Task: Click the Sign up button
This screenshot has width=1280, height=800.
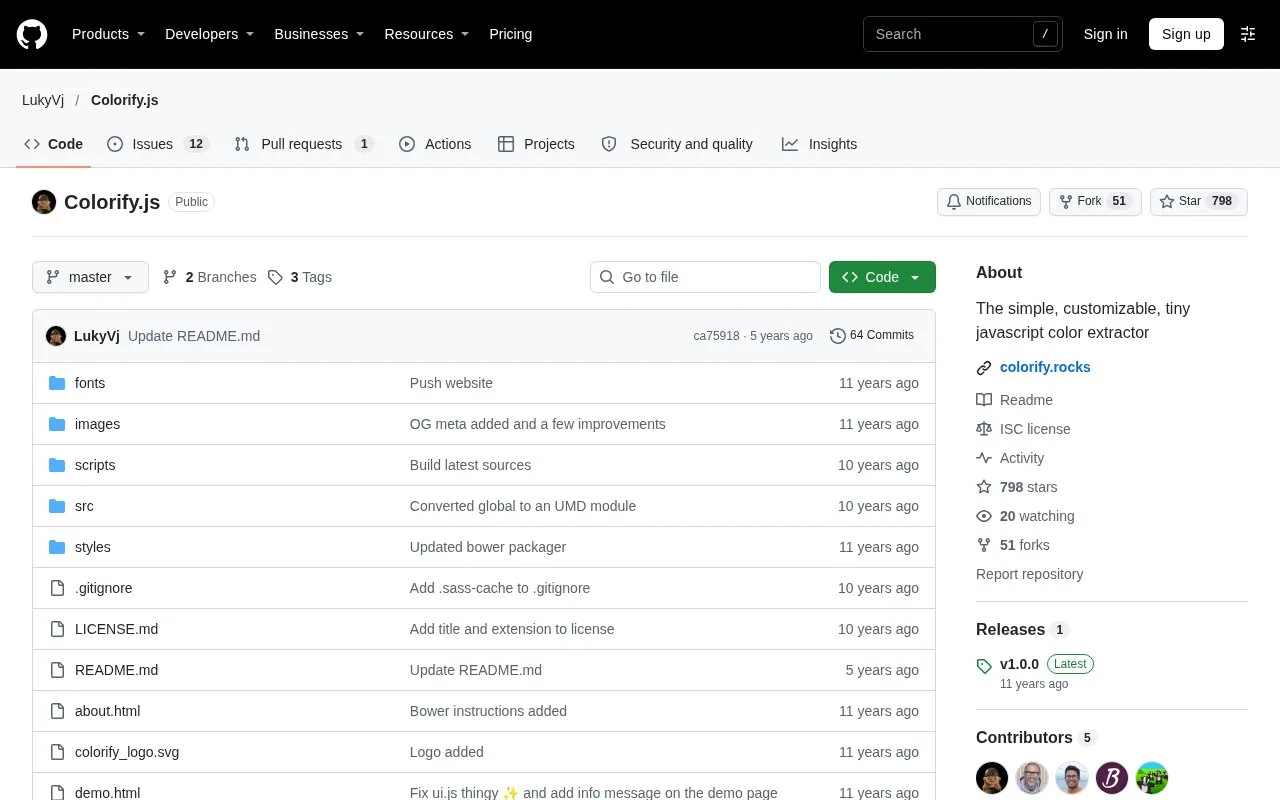Action: click(x=1186, y=34)
